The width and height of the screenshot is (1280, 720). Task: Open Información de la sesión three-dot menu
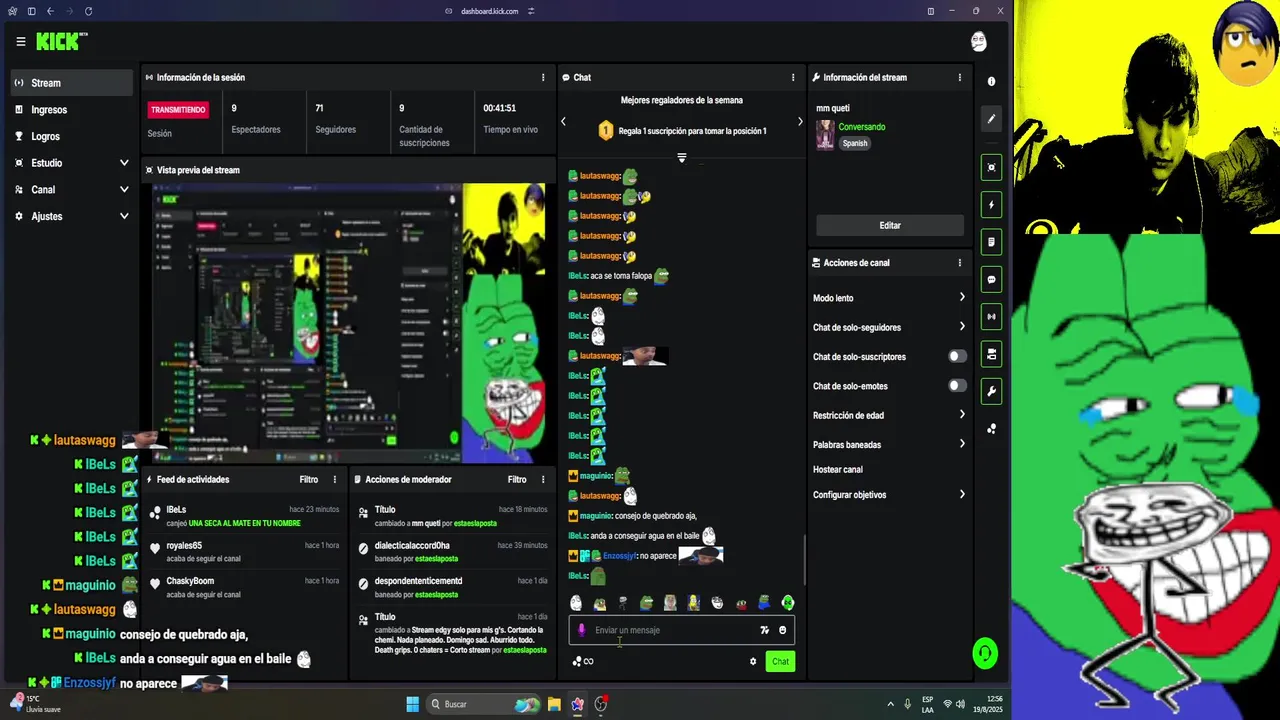[543, 77]
